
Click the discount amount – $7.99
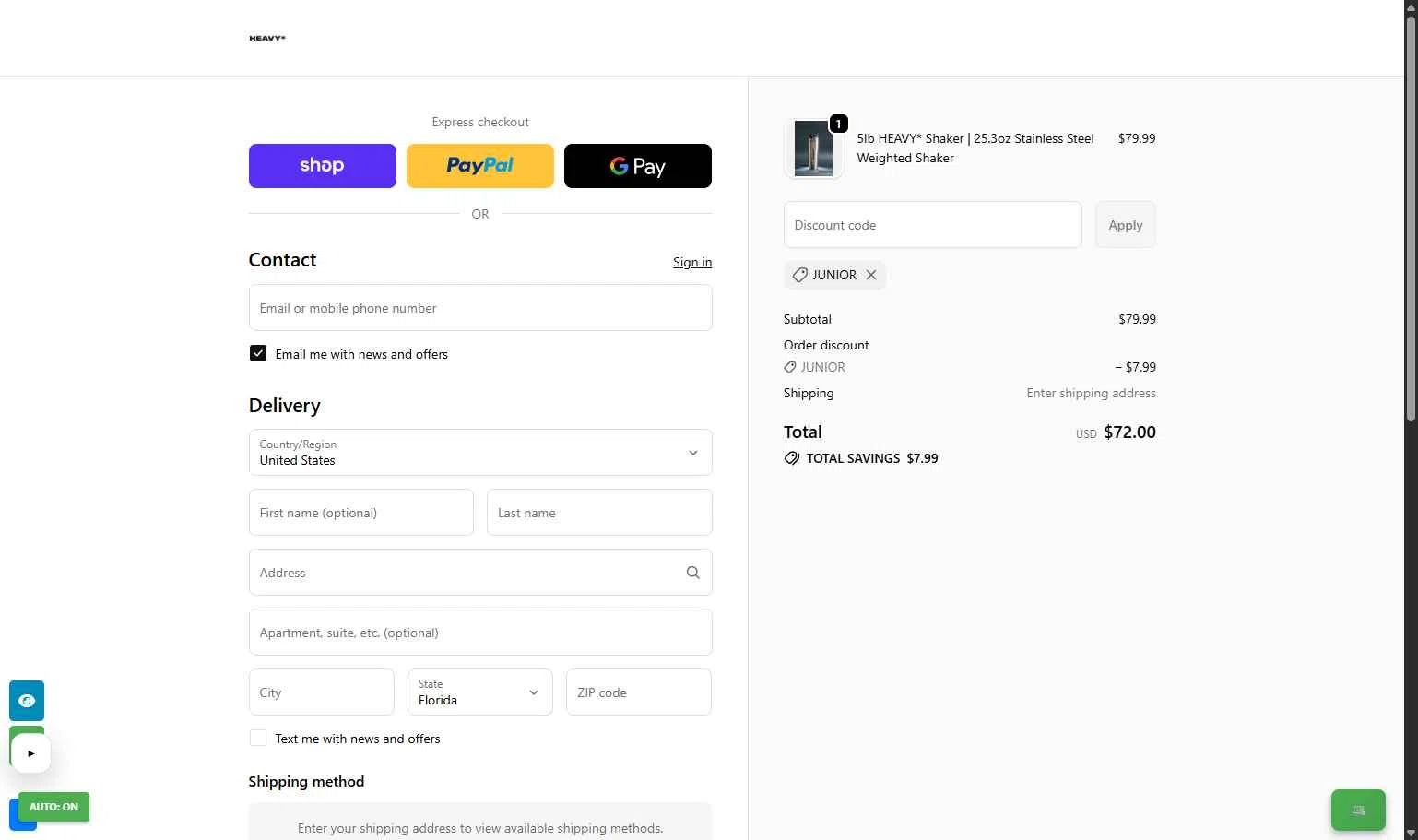(1135, 367)
